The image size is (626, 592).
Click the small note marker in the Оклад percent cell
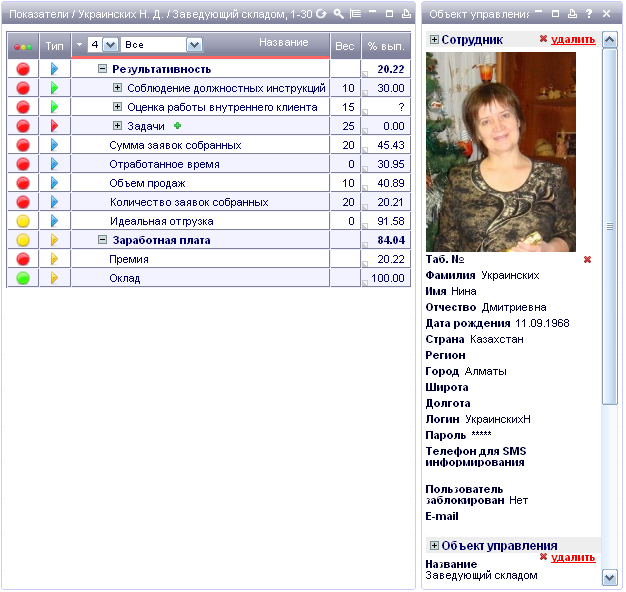365,283
